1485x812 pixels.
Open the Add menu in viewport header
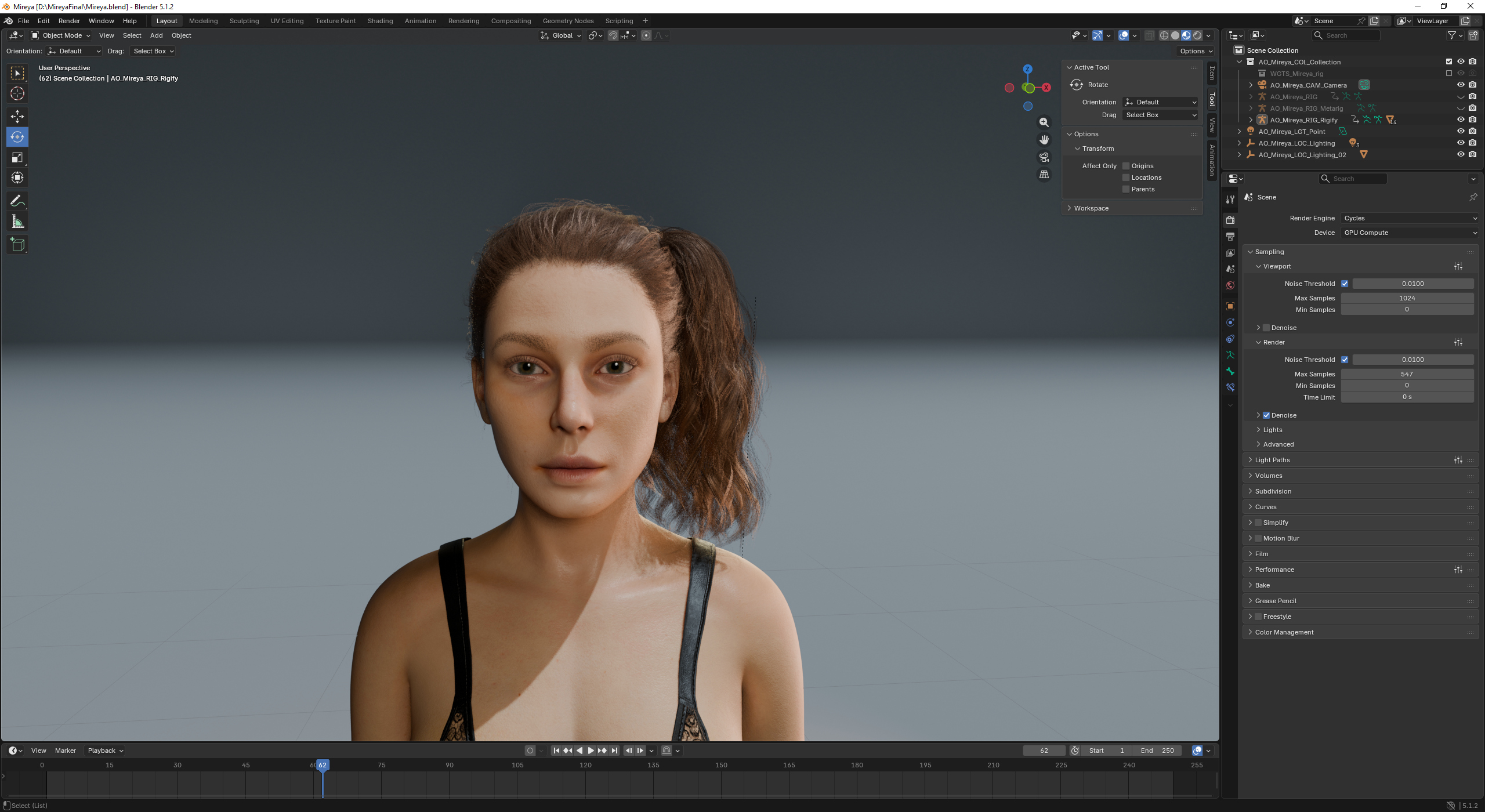(x=156, y=35)
